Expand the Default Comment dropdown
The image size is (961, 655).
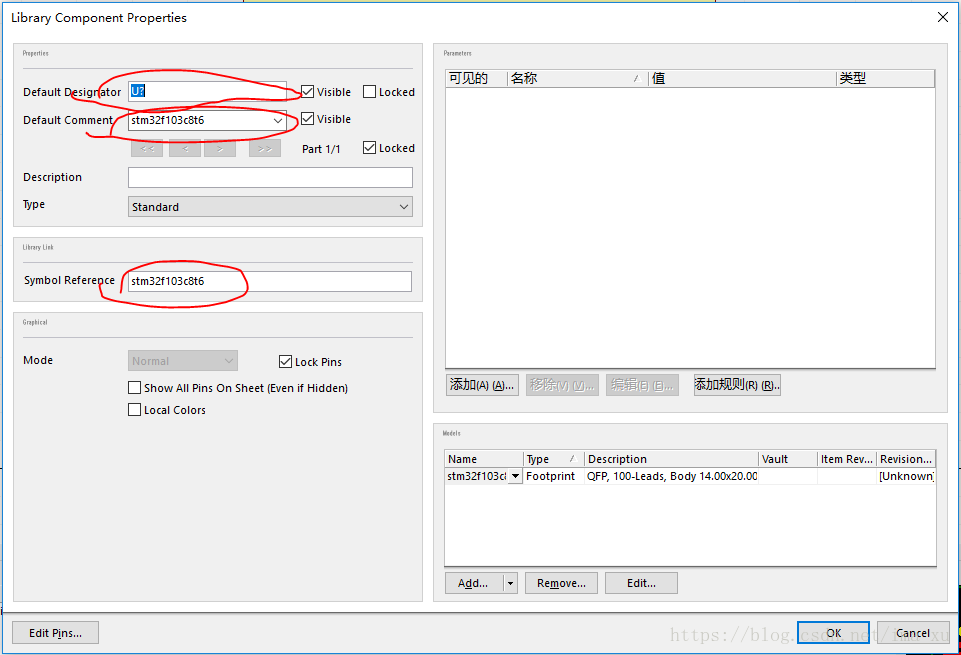coord(278,121)
